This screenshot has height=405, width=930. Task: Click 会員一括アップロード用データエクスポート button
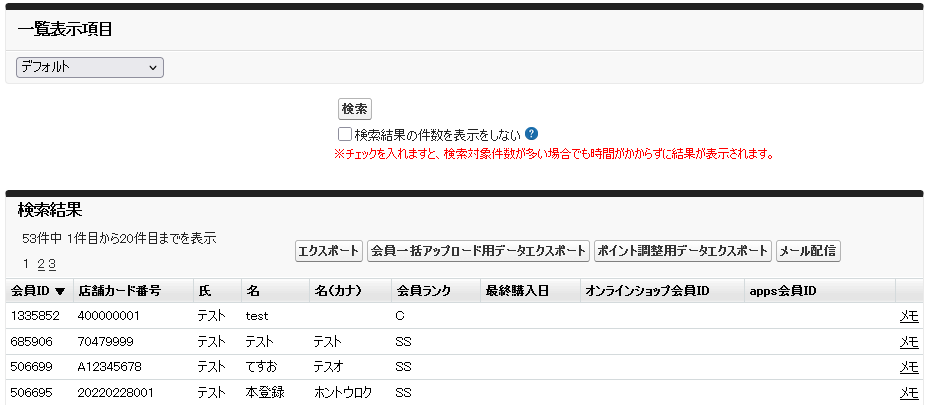pos(478,251)
